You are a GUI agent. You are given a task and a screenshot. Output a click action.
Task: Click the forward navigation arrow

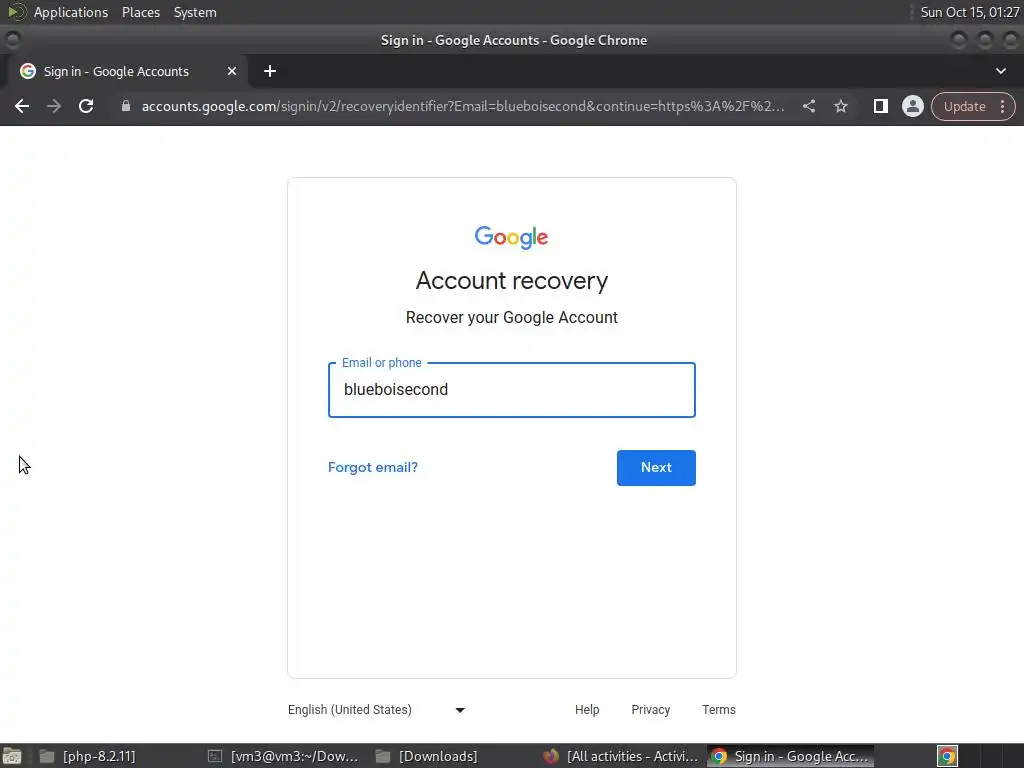54,106
